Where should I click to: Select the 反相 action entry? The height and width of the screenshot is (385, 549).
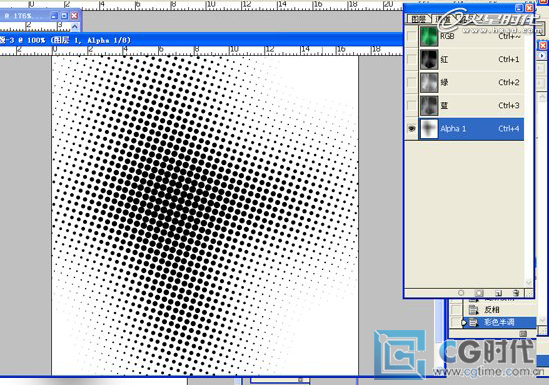coord(492,310)
